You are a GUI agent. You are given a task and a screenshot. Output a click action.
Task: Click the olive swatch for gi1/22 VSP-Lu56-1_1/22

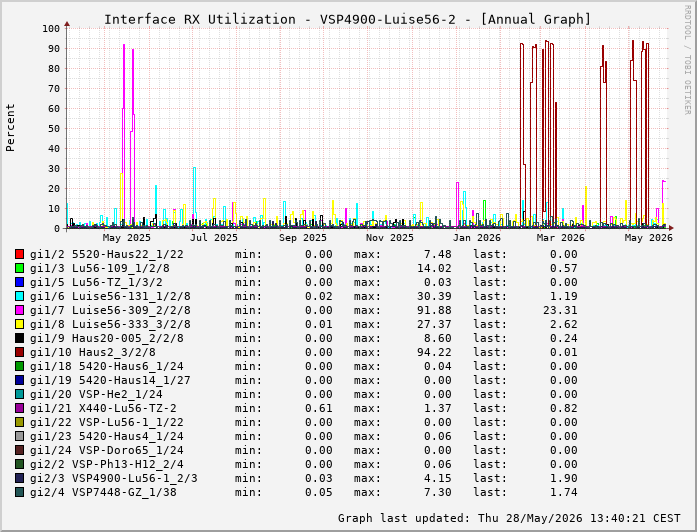pos(19,422)
